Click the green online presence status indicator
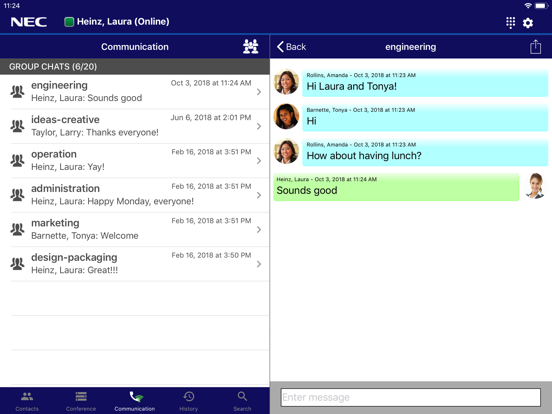The height and width of the screenshot is (414, 552). point(69,22)
